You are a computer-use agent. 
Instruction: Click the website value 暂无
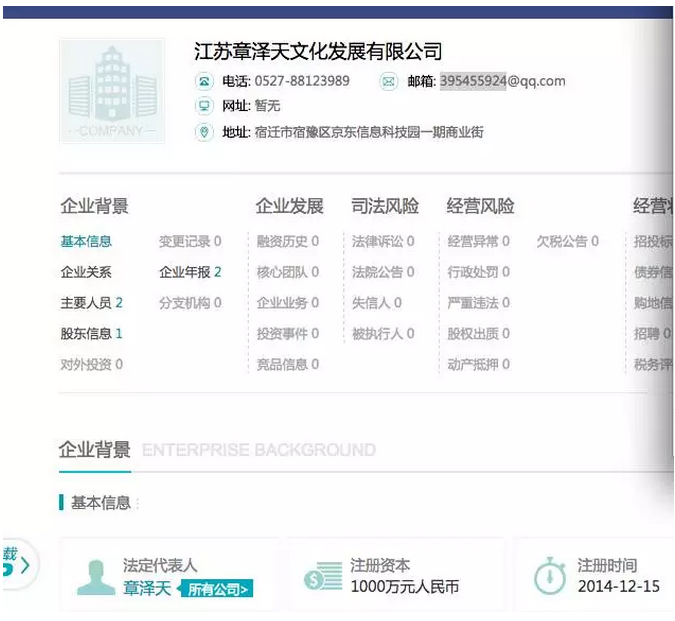(267, 106)
